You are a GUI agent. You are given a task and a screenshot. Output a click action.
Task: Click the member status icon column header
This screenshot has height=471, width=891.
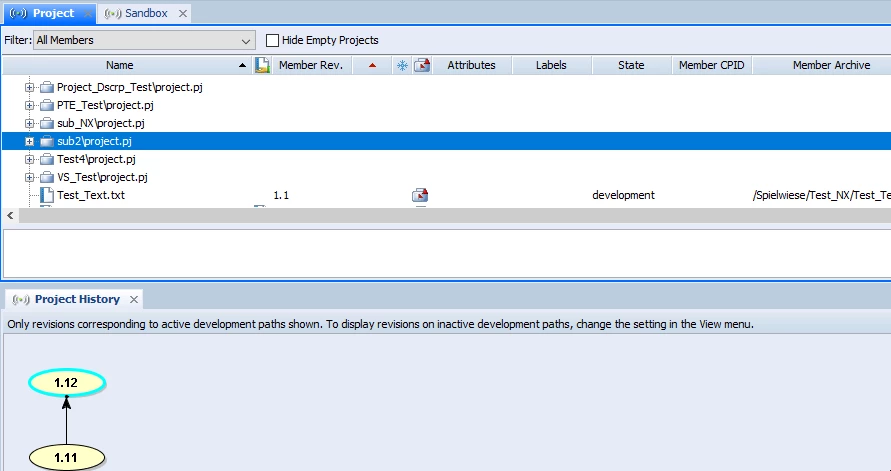[x=261, y=65]
